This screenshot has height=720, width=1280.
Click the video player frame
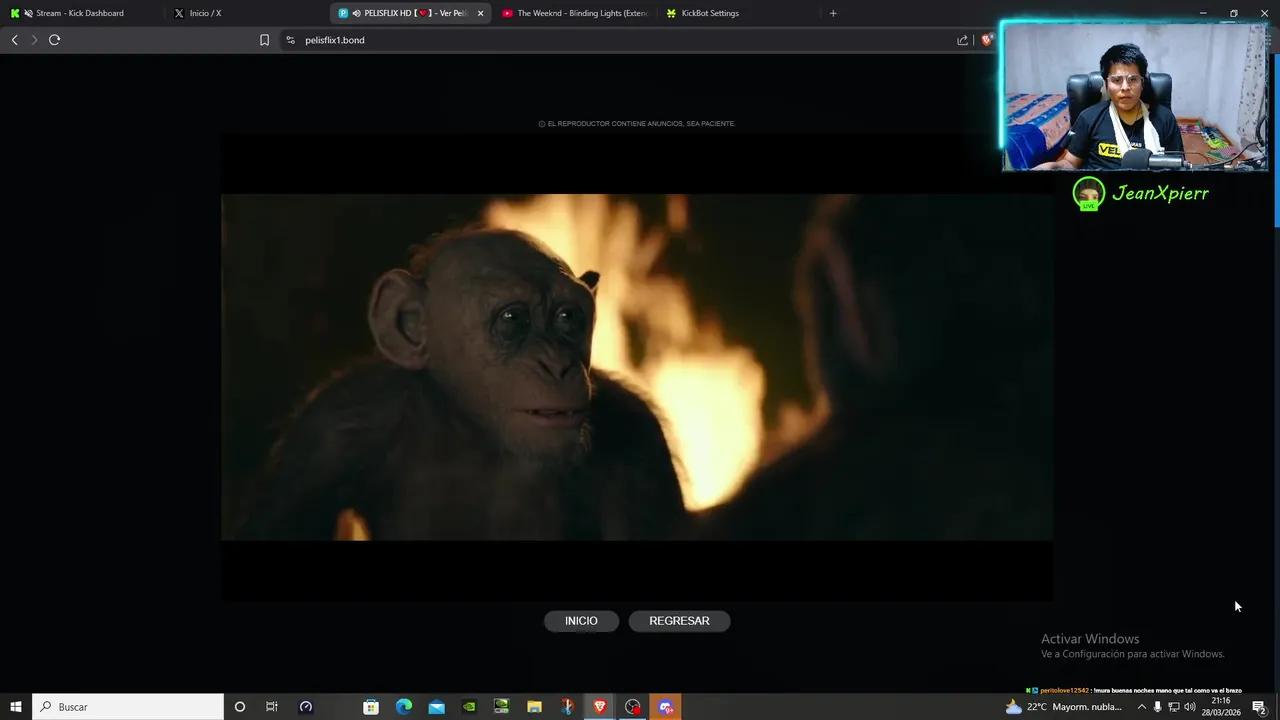coord(637,367)
